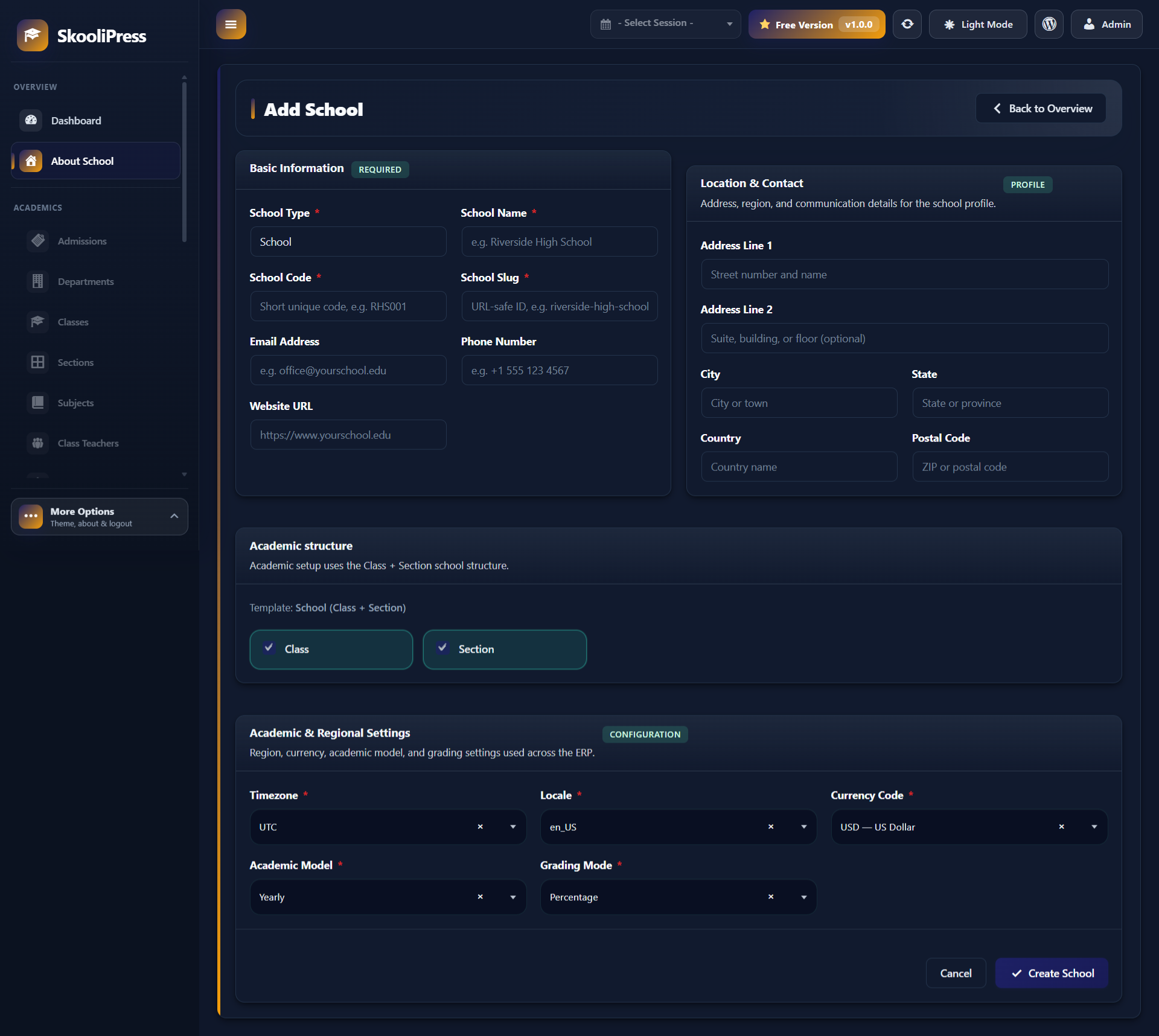This screenshot has height=1036, width=1159.
Task: Open Dashboard in the sidebar
Action: click(95, 120)
